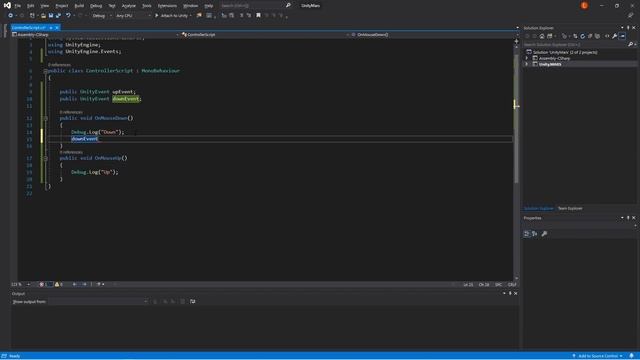
Task: Close the Properties panel
Action: pyautogui.click(x=634, y=218)
